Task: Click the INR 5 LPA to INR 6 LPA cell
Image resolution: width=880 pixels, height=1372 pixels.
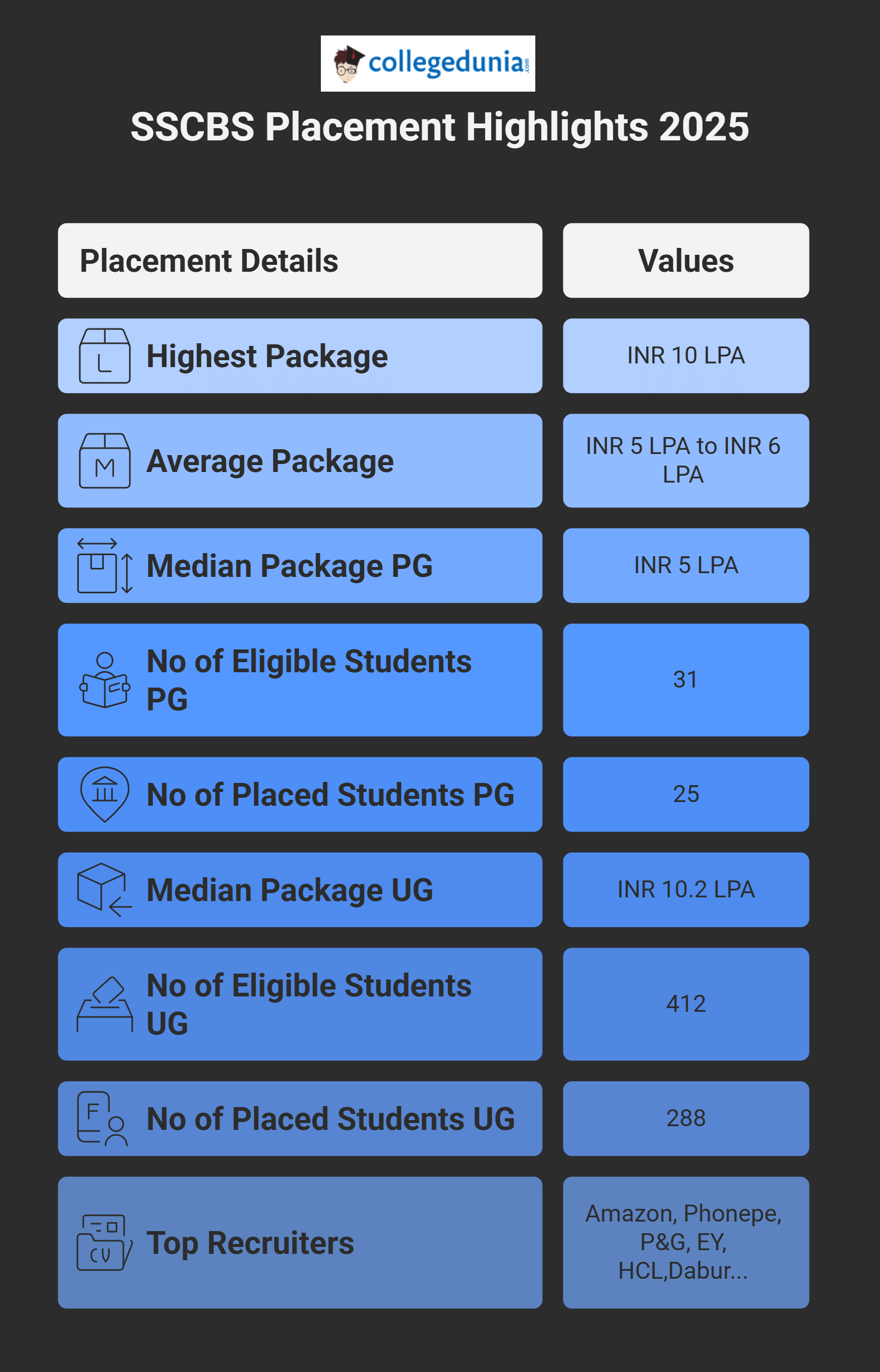Action: coord(686,461)
